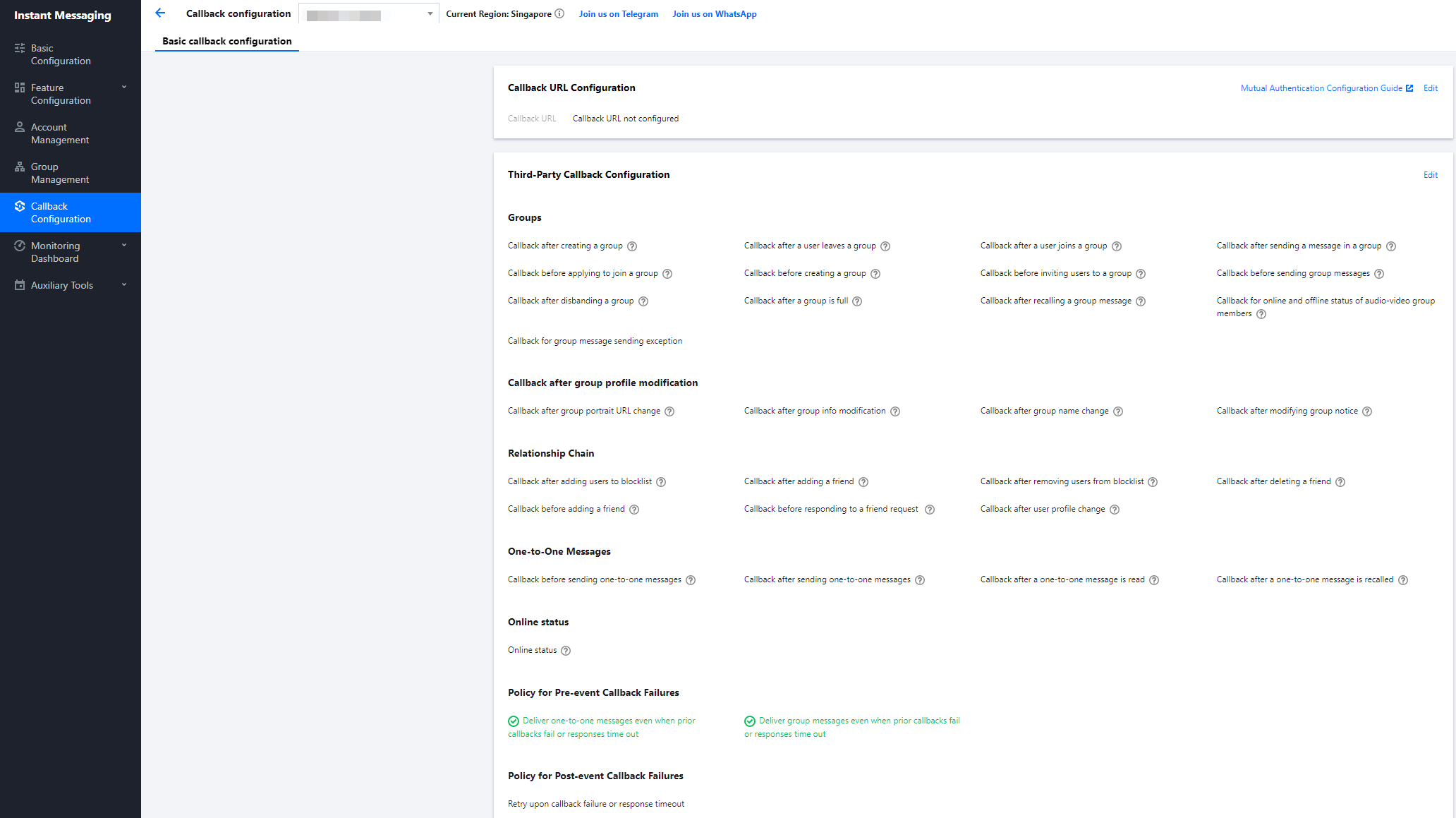Click green check for group message delivery policy

click(x=750, y=721)
